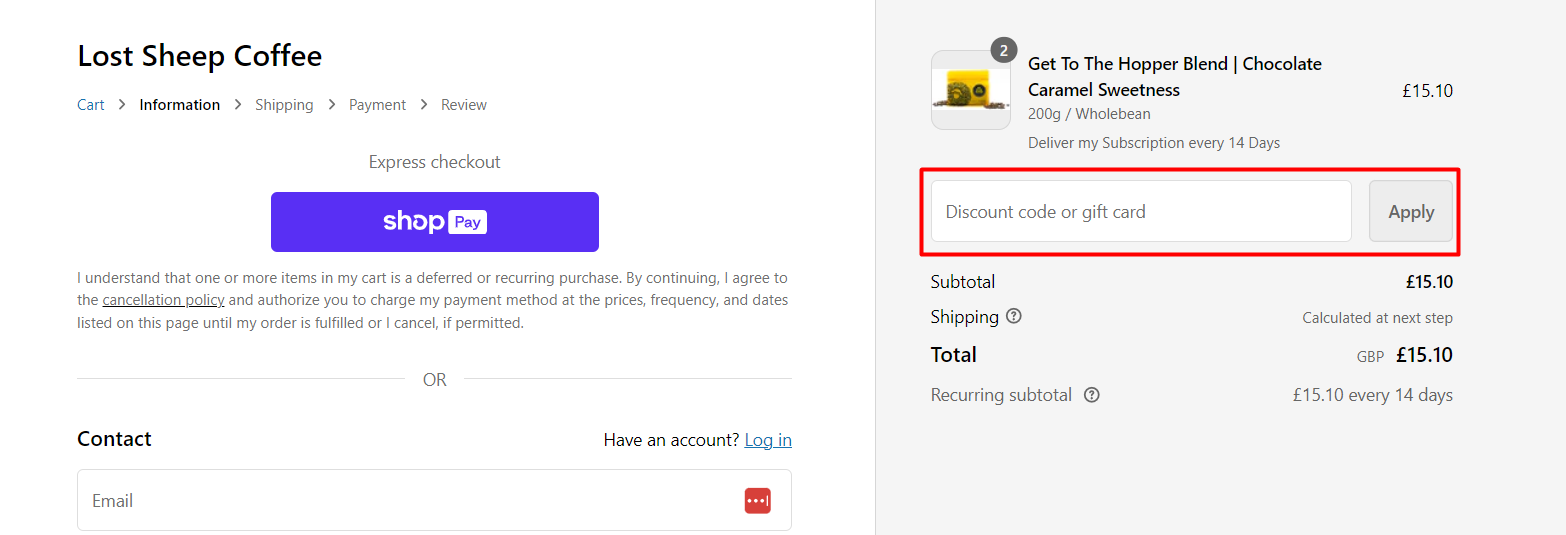Click the Recurring subtotal help icon
1566x535 pixels.
click(x=1092, y=395)
